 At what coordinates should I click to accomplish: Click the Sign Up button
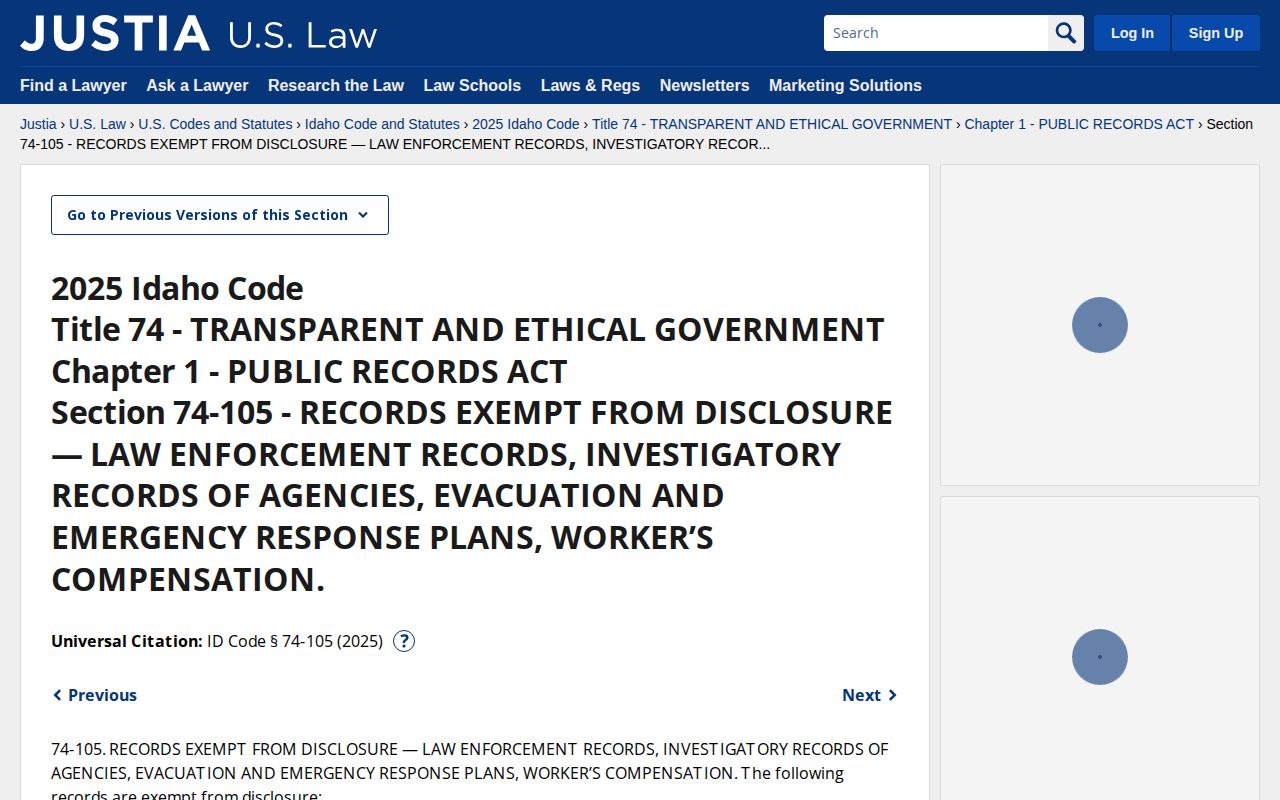(1216, 33)
